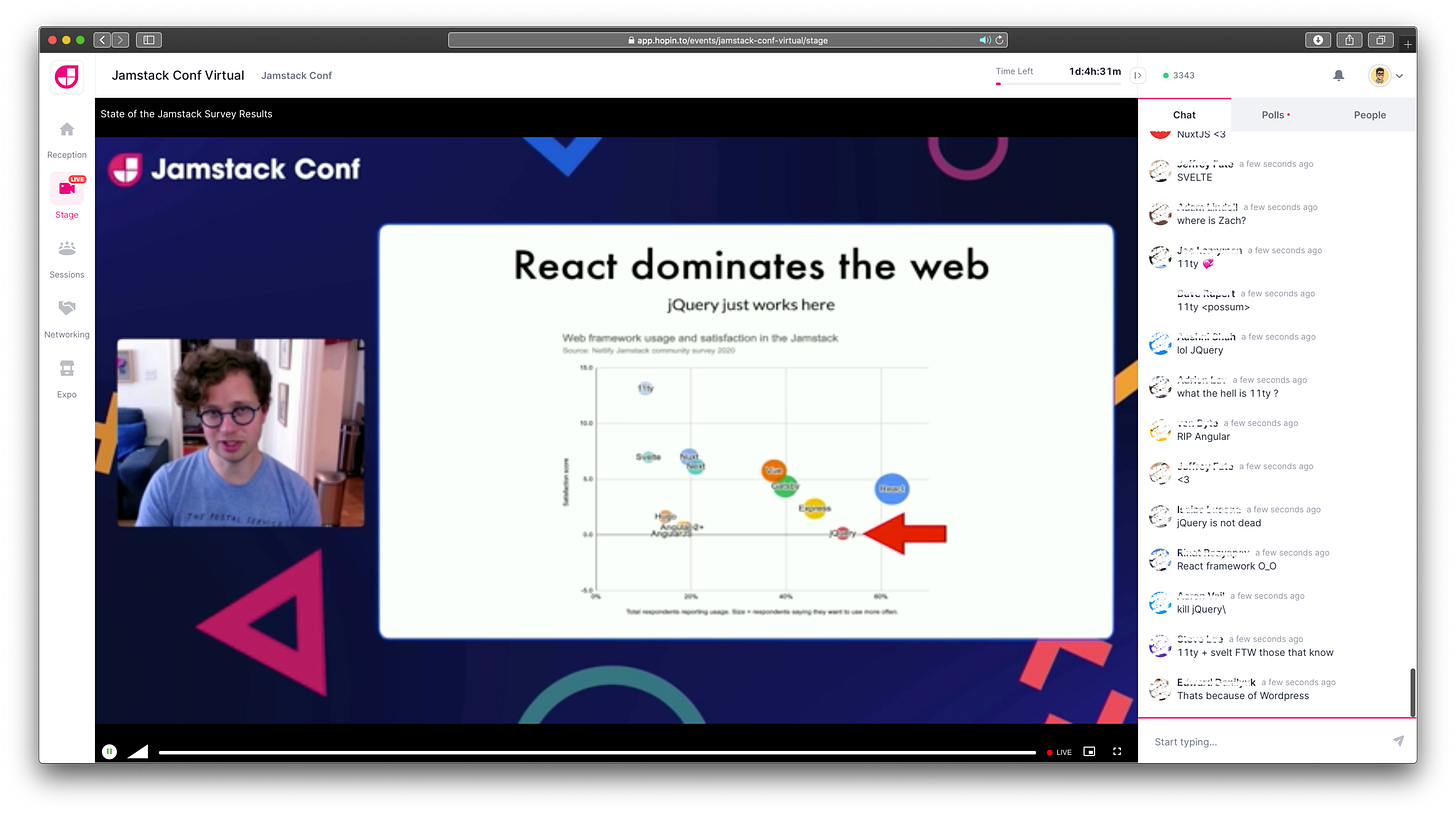Show Safari tab overview
The width and height of the screenshot is (1456, 815).
[x=1381, y=40]
